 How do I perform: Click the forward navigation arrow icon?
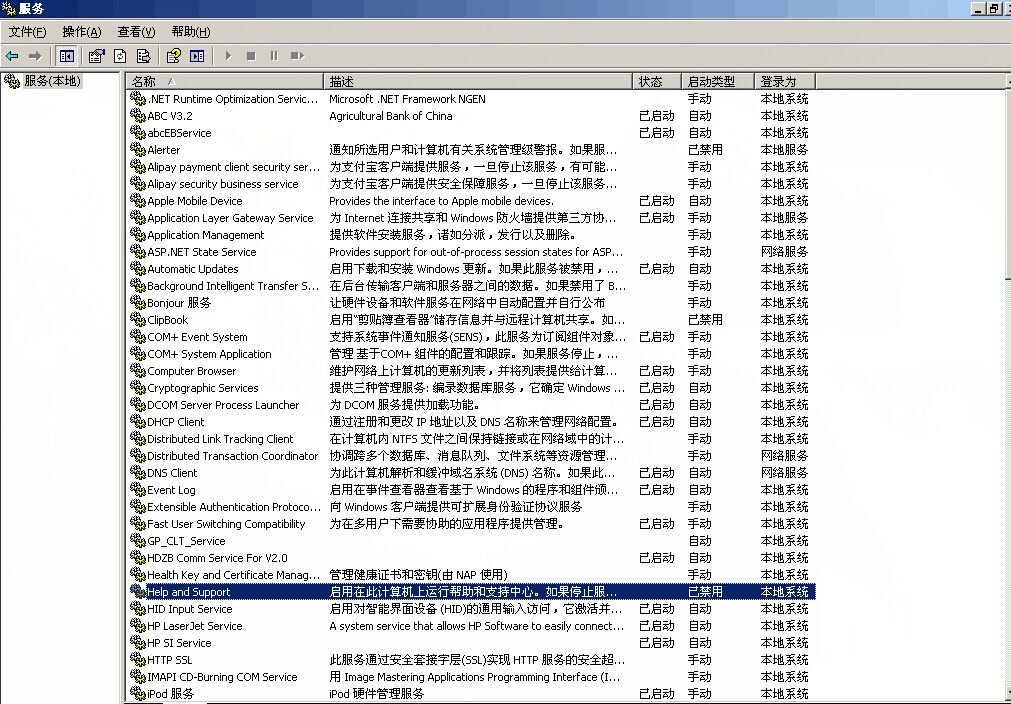click(35, 55)
